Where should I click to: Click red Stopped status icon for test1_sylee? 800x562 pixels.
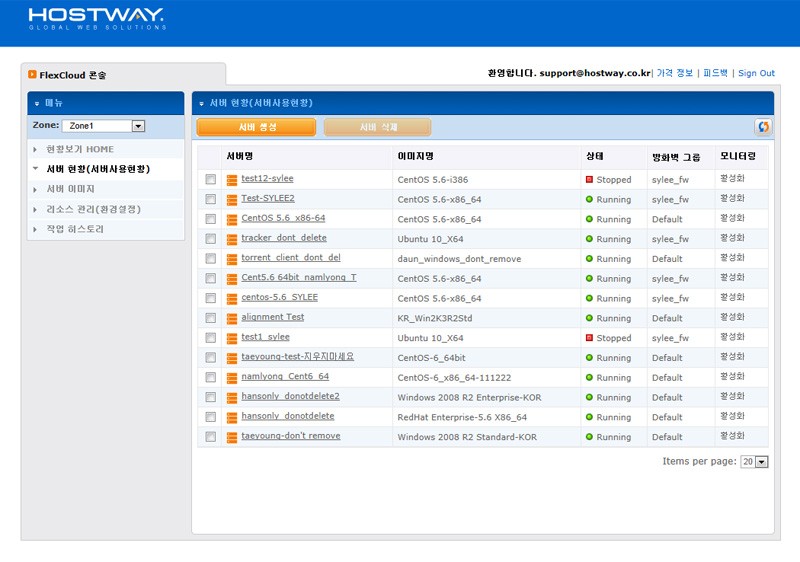point(589,338)
